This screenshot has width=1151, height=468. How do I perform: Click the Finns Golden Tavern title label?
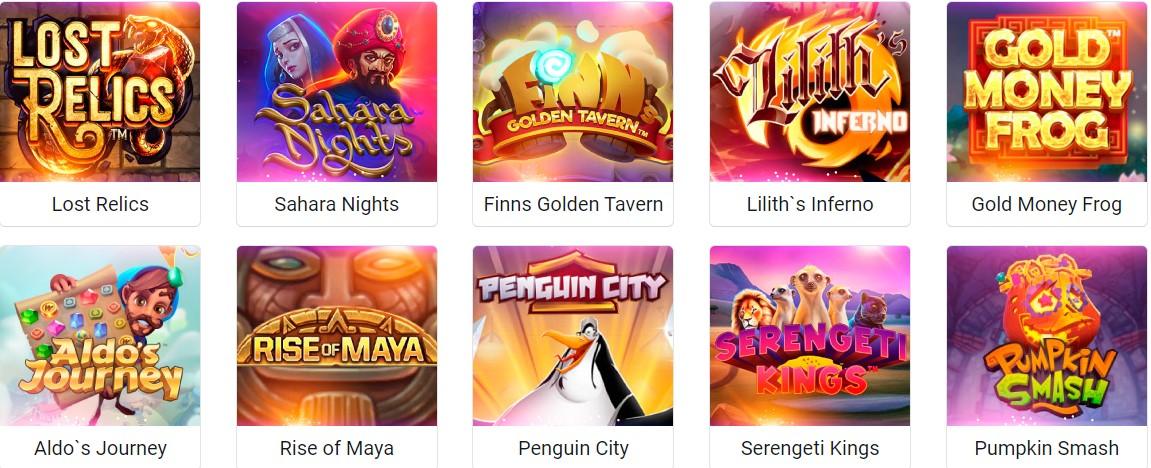tap(573, 204)
